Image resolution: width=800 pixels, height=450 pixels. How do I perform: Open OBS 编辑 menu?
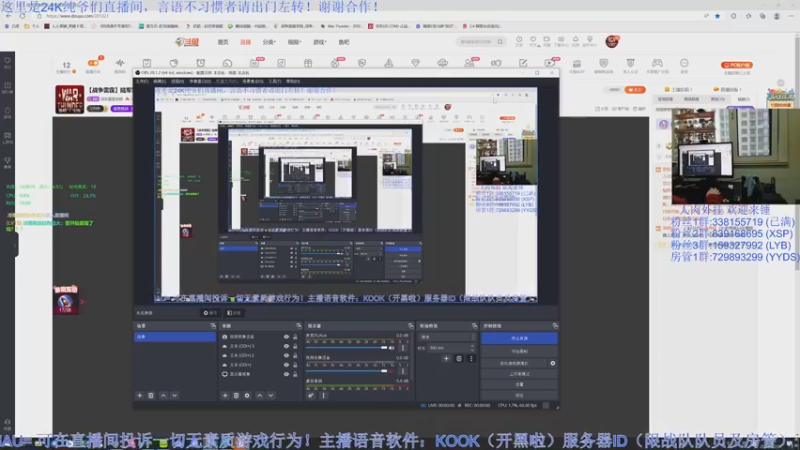[x=159, y=81]
